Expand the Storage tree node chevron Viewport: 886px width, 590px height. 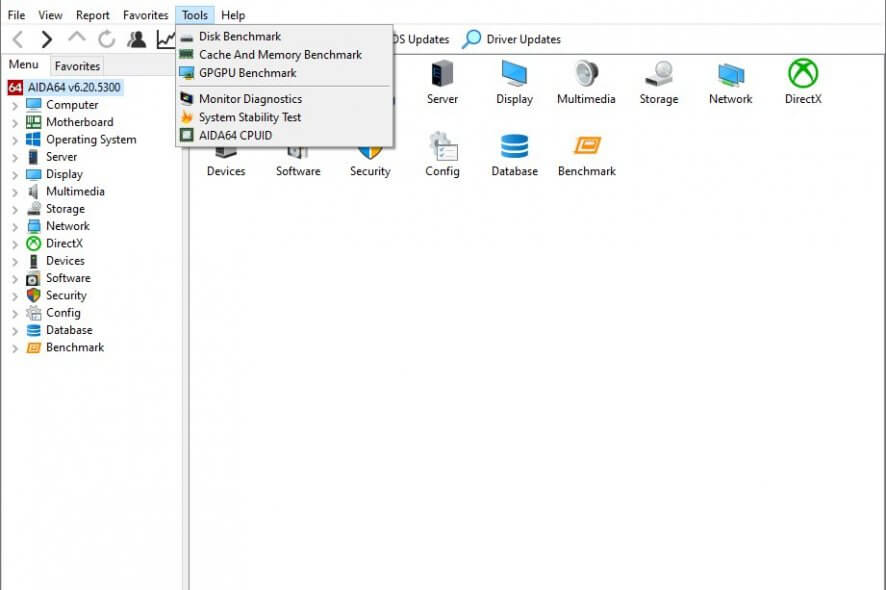pyautogui.click(x=15, y=210)
